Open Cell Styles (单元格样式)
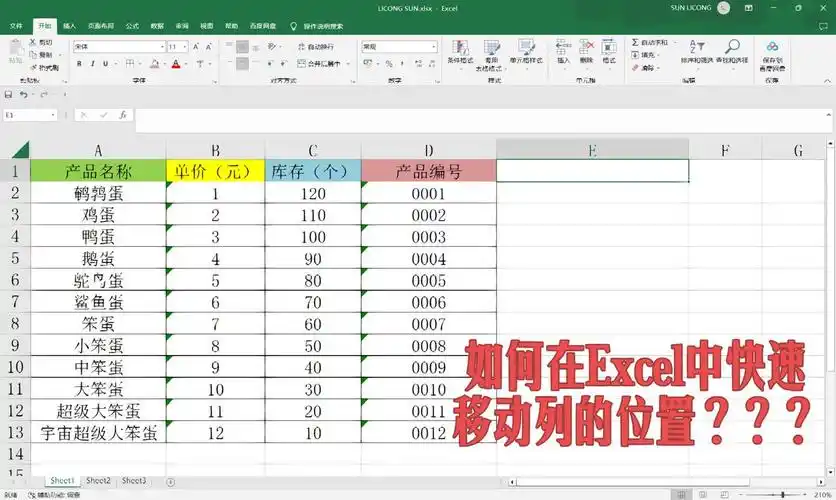Image resolution: width=836 pixels, height=500 pixels. (526, 52)
